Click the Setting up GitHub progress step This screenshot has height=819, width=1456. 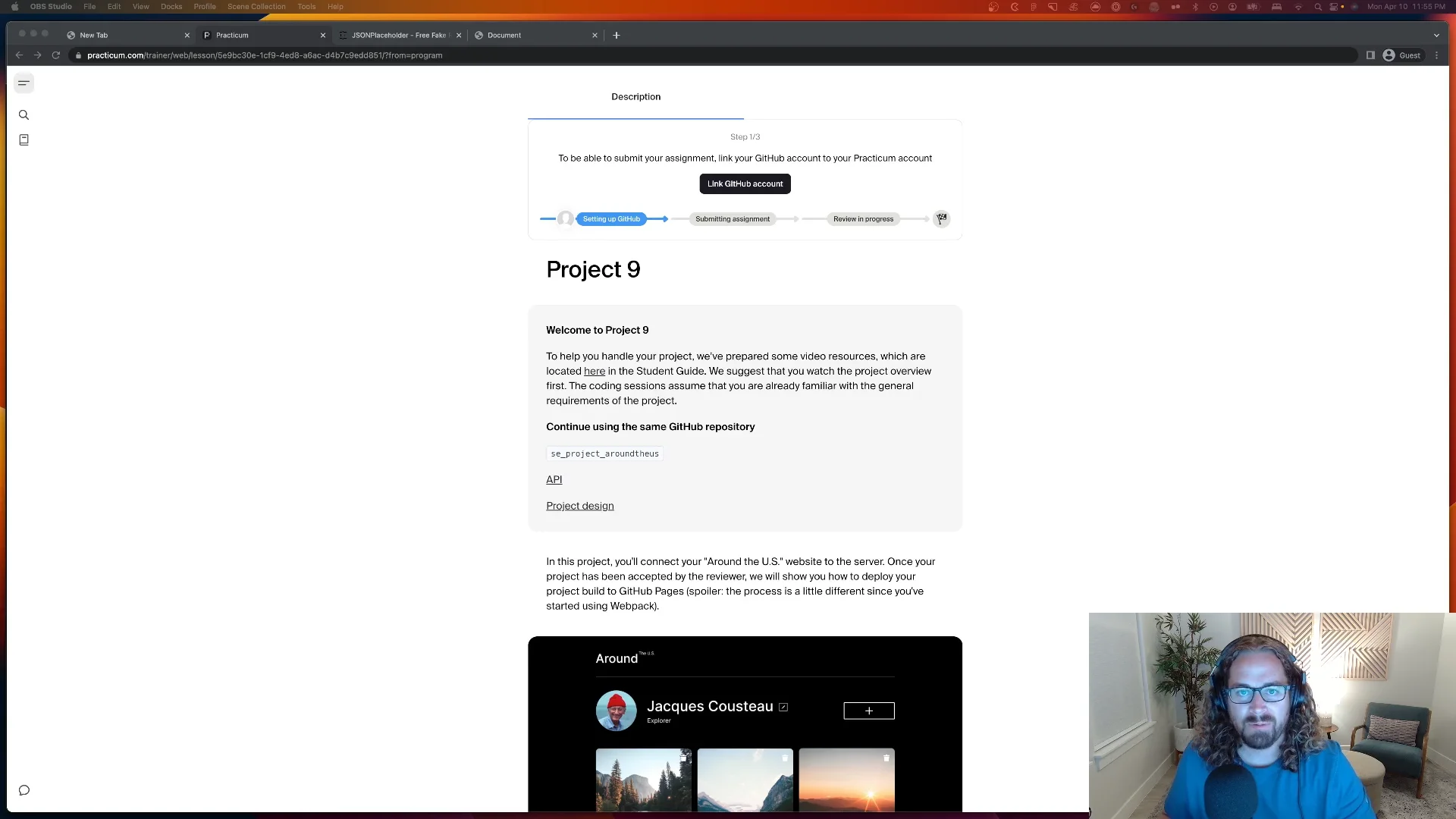click(x=612, y=218)
